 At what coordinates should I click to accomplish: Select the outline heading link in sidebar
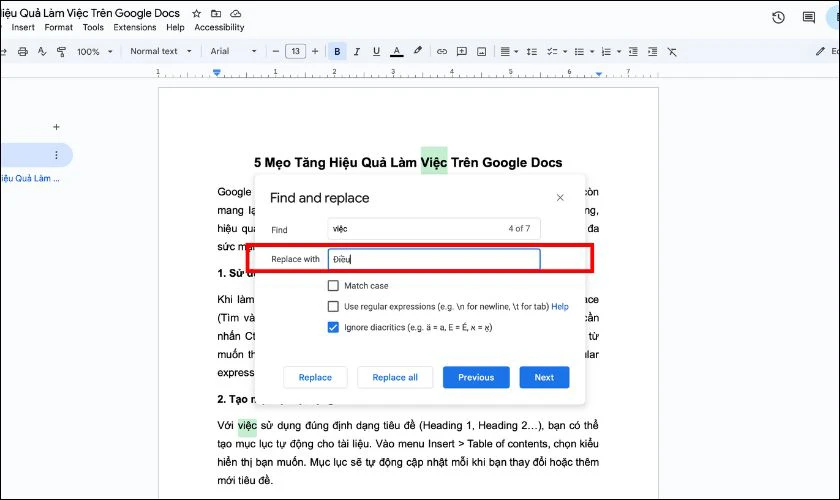click(29, 178)
